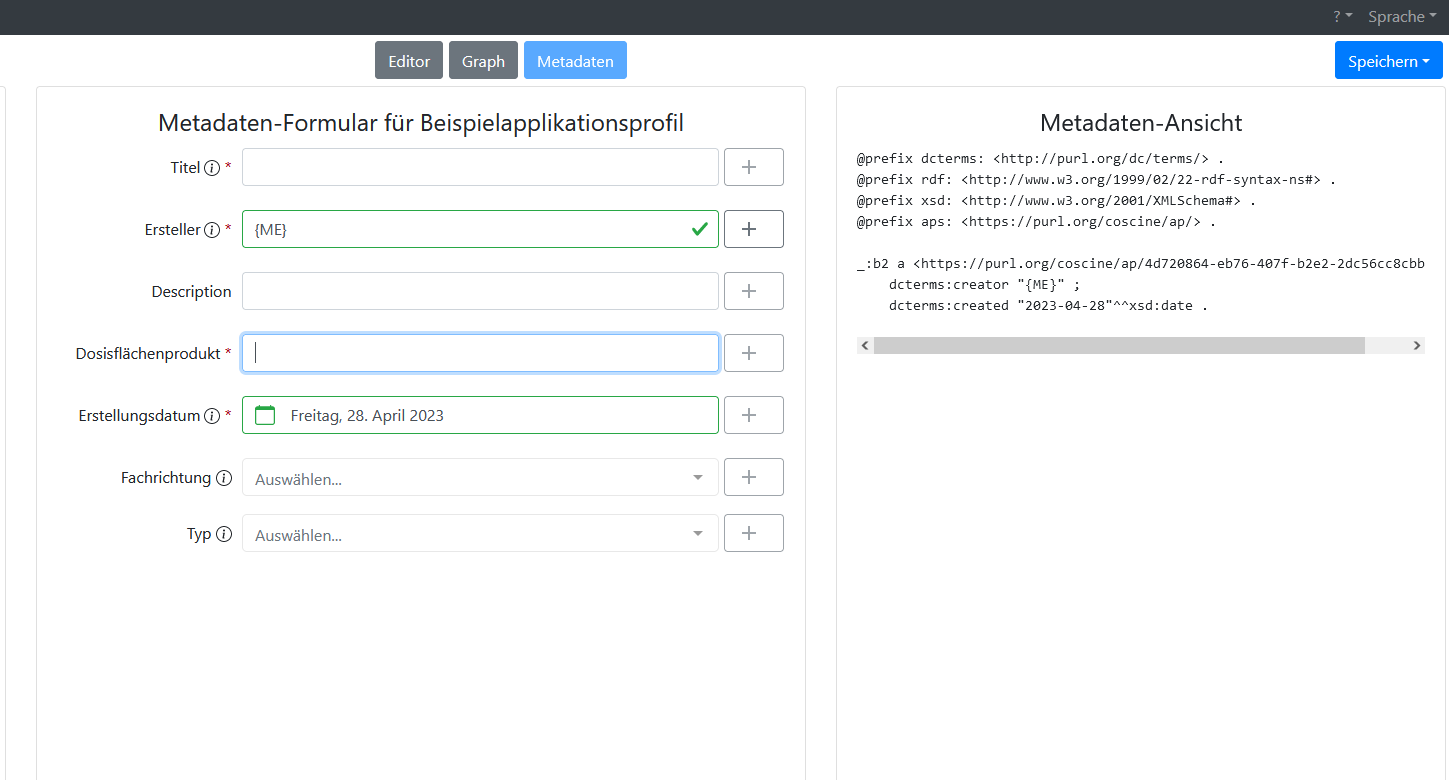
Task: Click the right arrow of the Metadaten-Ansicht scrollbar
Action: pos(1416,345)
